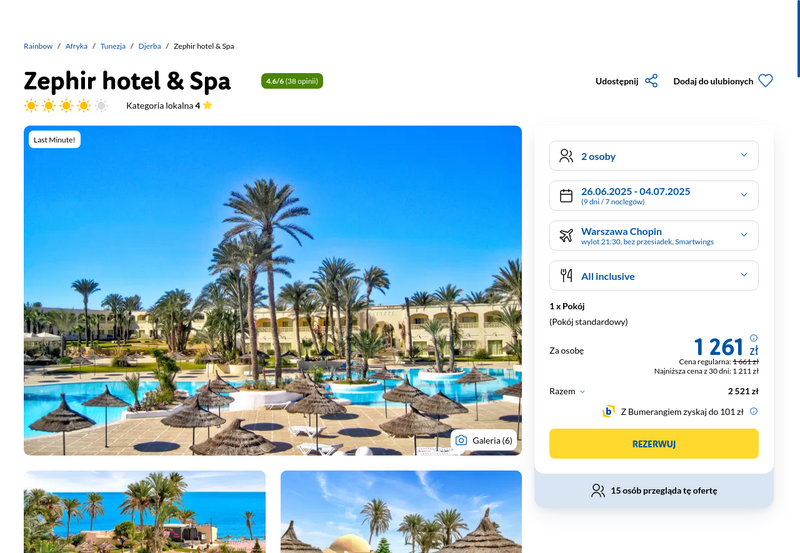Click the share icon next to Udostępnij
Screen dimensions: 800x553
651,81
